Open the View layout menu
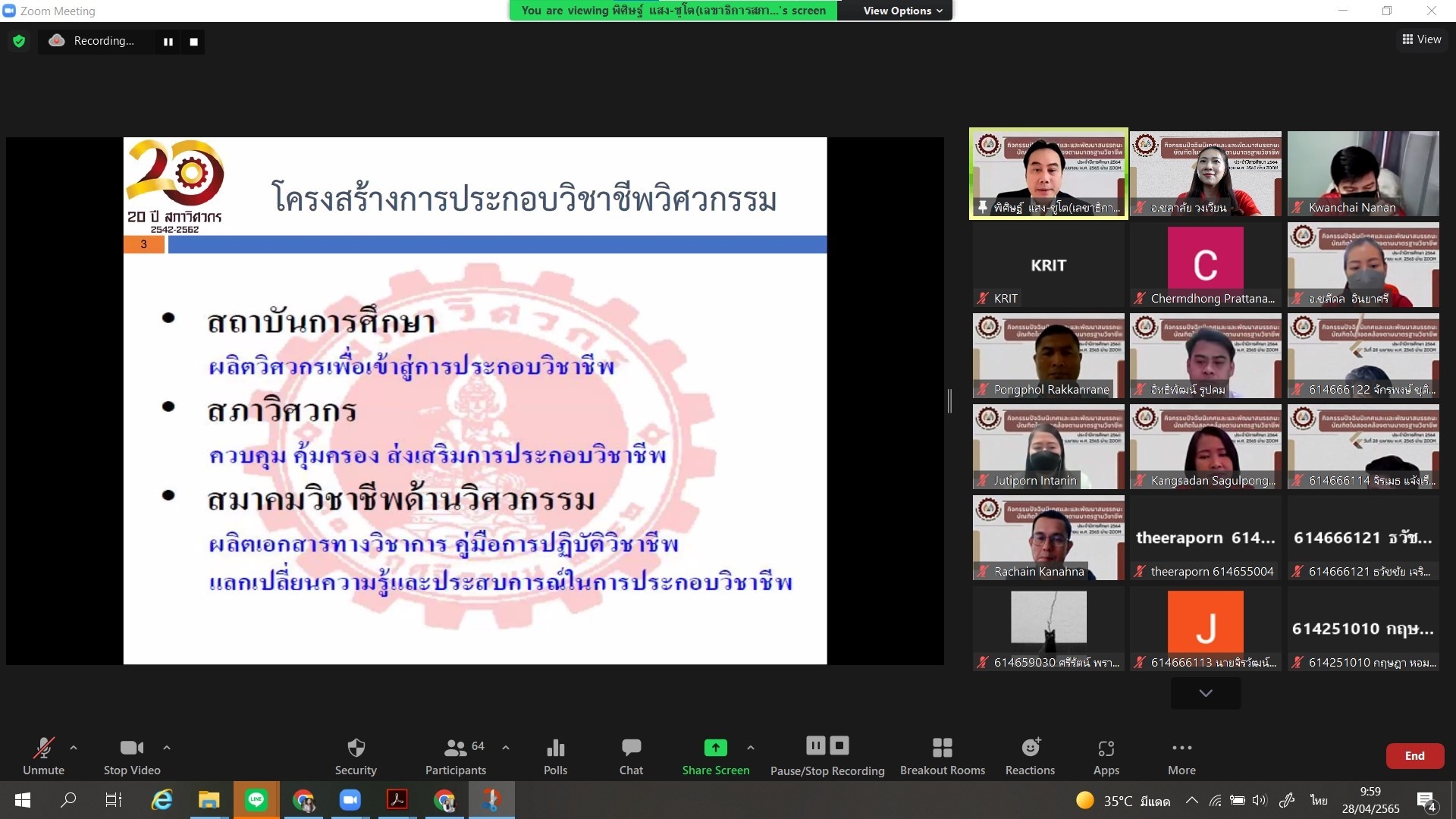The image size is (1456, 819). pos(1421,39)
